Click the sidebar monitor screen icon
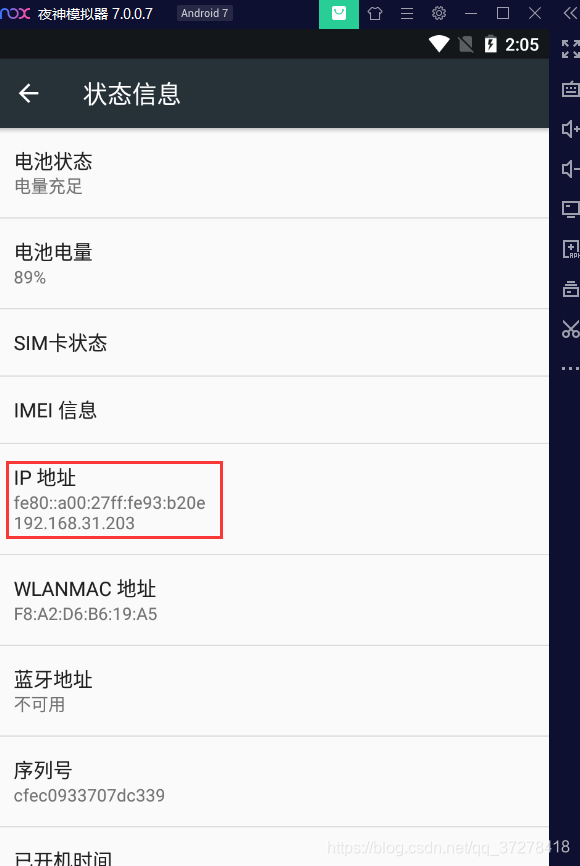The width and height of the screenshot is (580, 866). pos(571,209)
